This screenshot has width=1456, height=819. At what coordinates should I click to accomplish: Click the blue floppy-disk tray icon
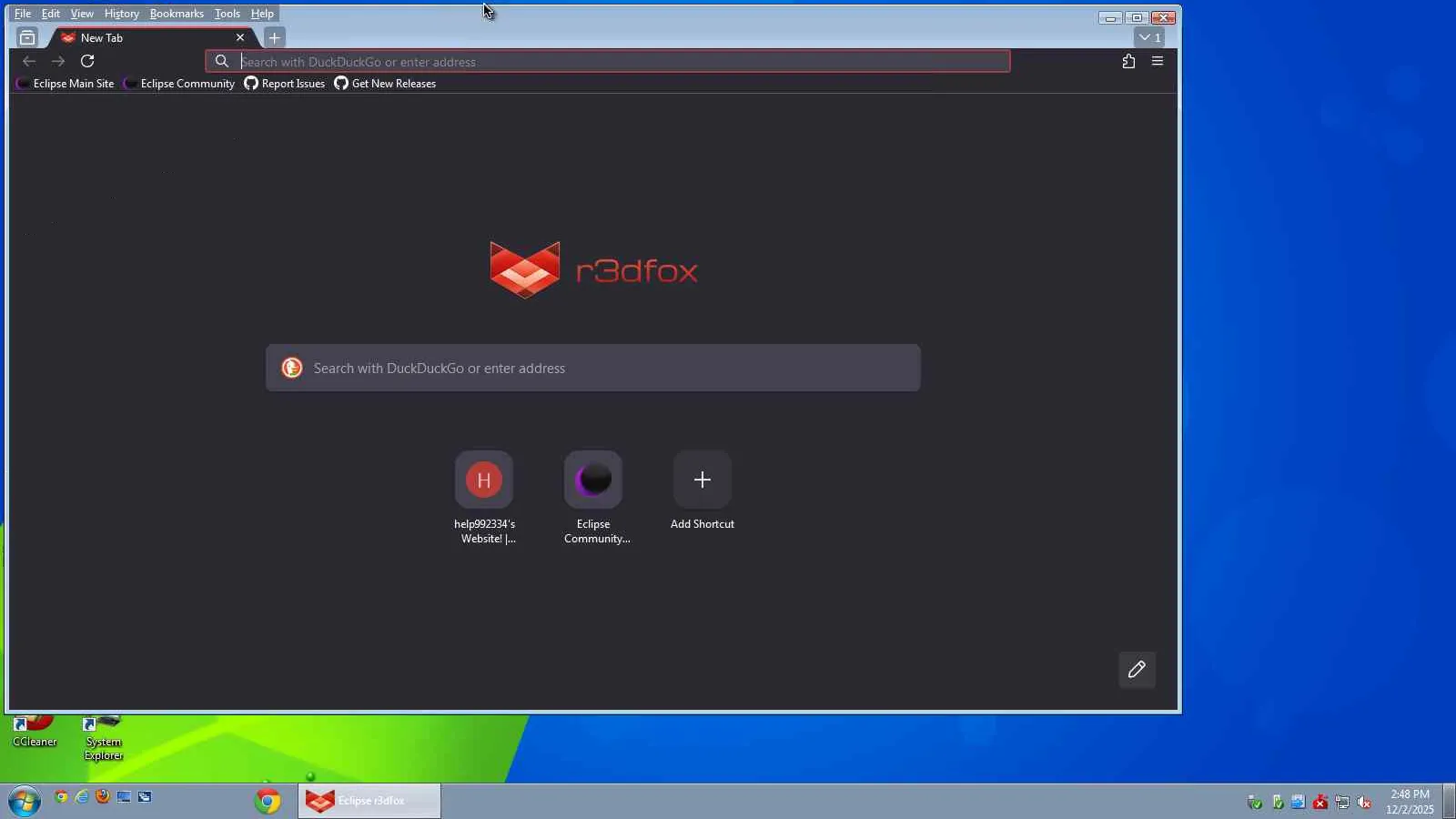pos(1299,802)
